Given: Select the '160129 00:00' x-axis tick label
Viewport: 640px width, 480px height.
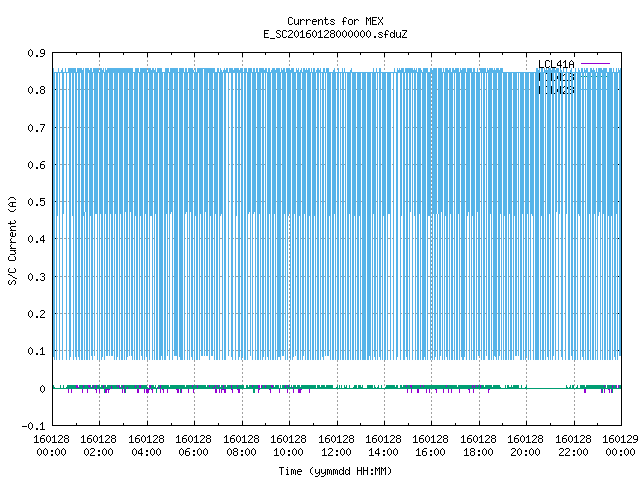Looking at the screenshot, I should pyautogui.click(x=620, y=446).
